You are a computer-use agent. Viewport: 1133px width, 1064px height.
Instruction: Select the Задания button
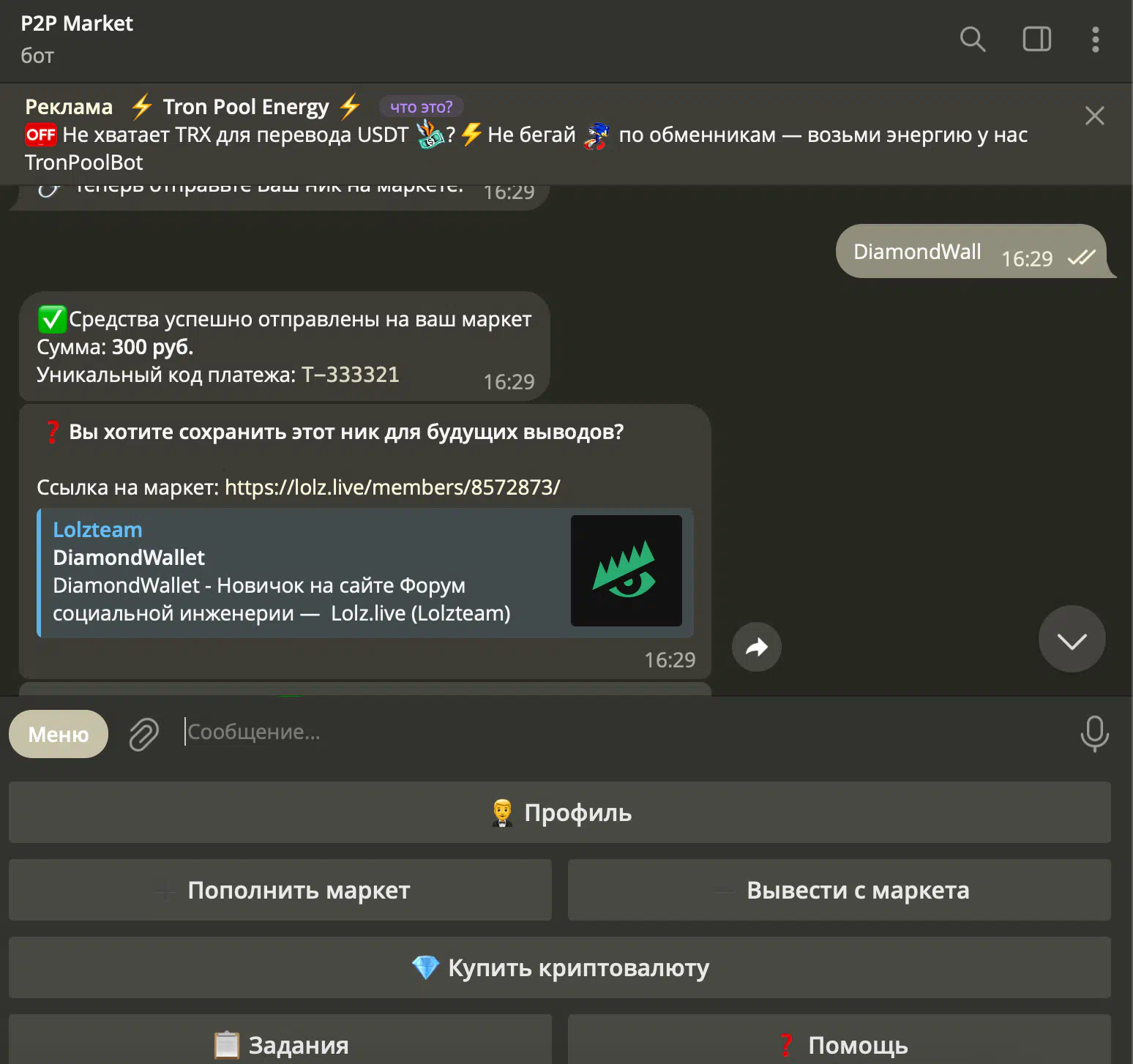(280, 1041)
